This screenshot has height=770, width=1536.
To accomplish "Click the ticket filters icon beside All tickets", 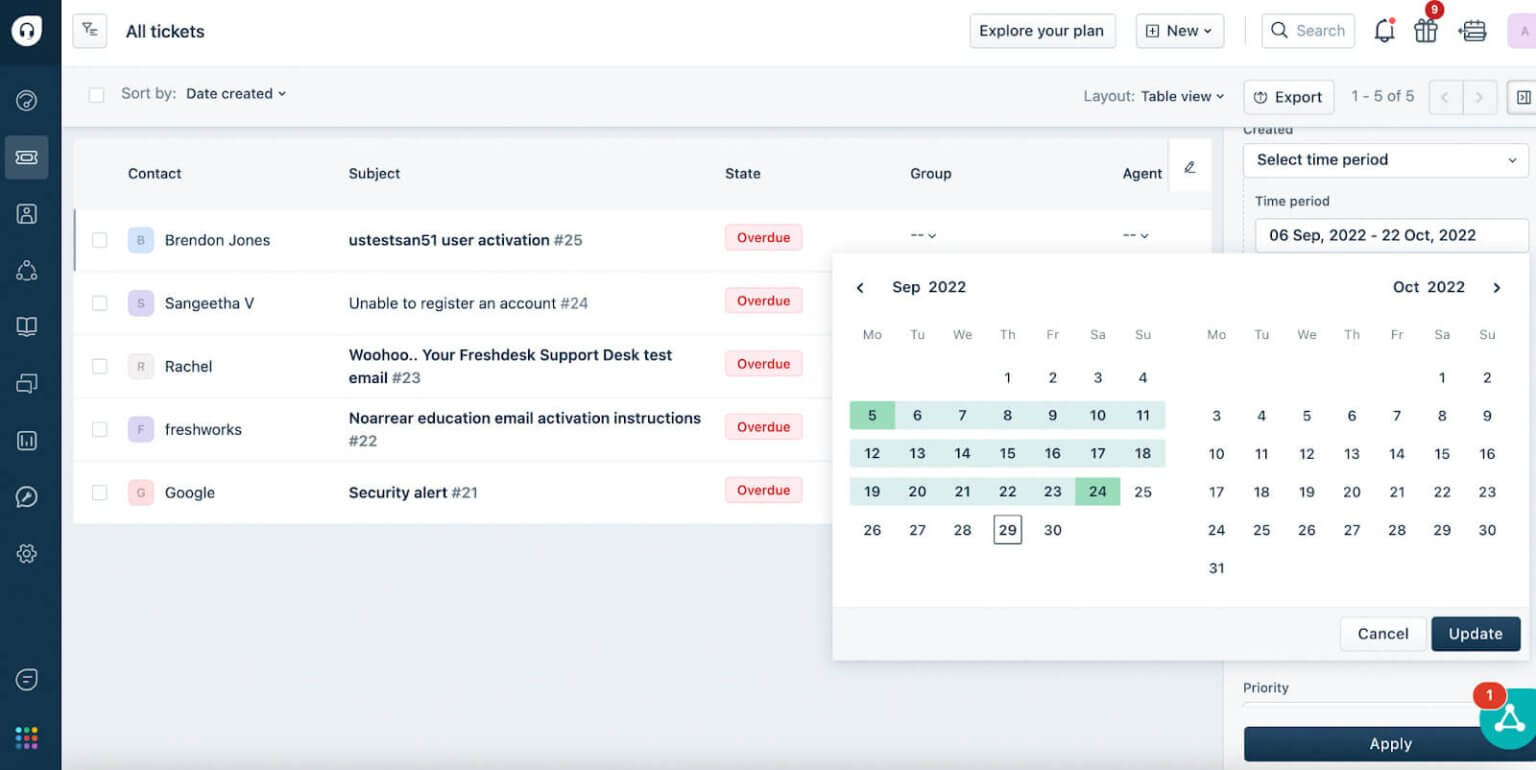I will pyautogui.click(x=89, y=30).
